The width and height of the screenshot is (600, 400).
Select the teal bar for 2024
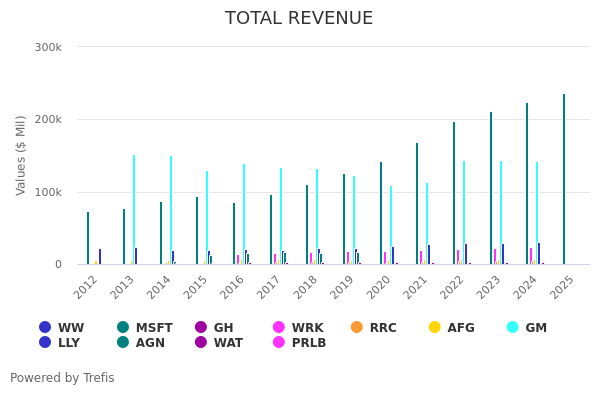coord(527,184)
